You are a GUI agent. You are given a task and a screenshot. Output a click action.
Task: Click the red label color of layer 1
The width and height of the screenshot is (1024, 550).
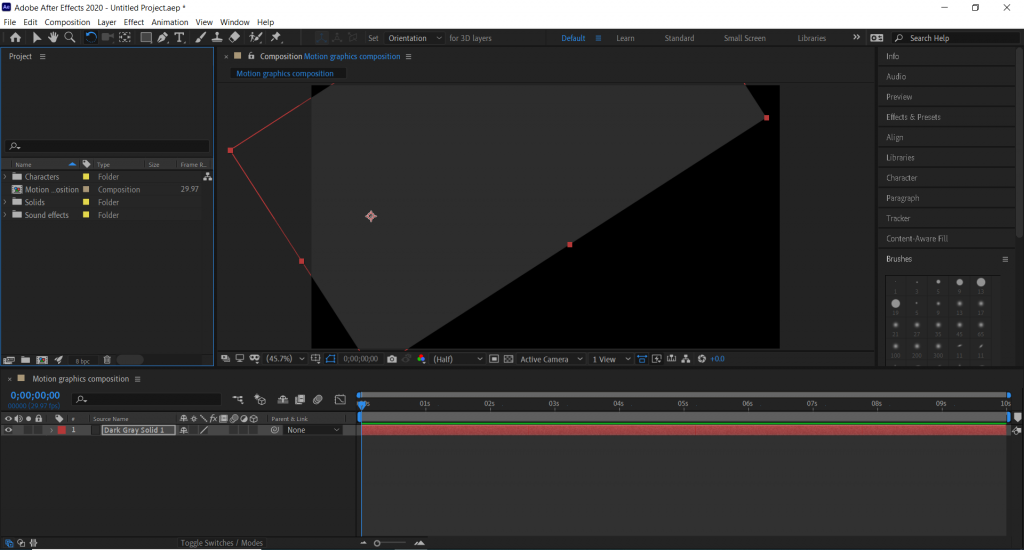pyautogui.click(x=61, y=430)
